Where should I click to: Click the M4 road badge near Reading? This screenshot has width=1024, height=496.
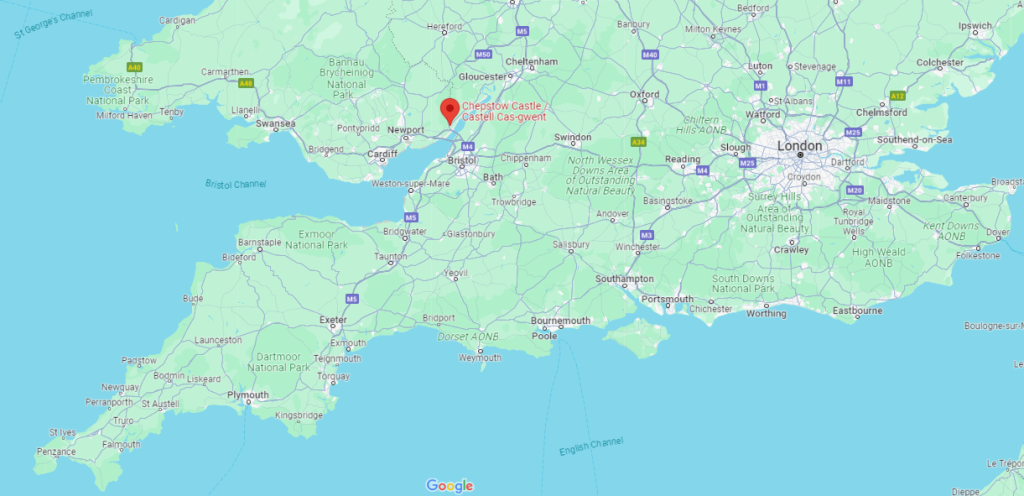(702, 170)
